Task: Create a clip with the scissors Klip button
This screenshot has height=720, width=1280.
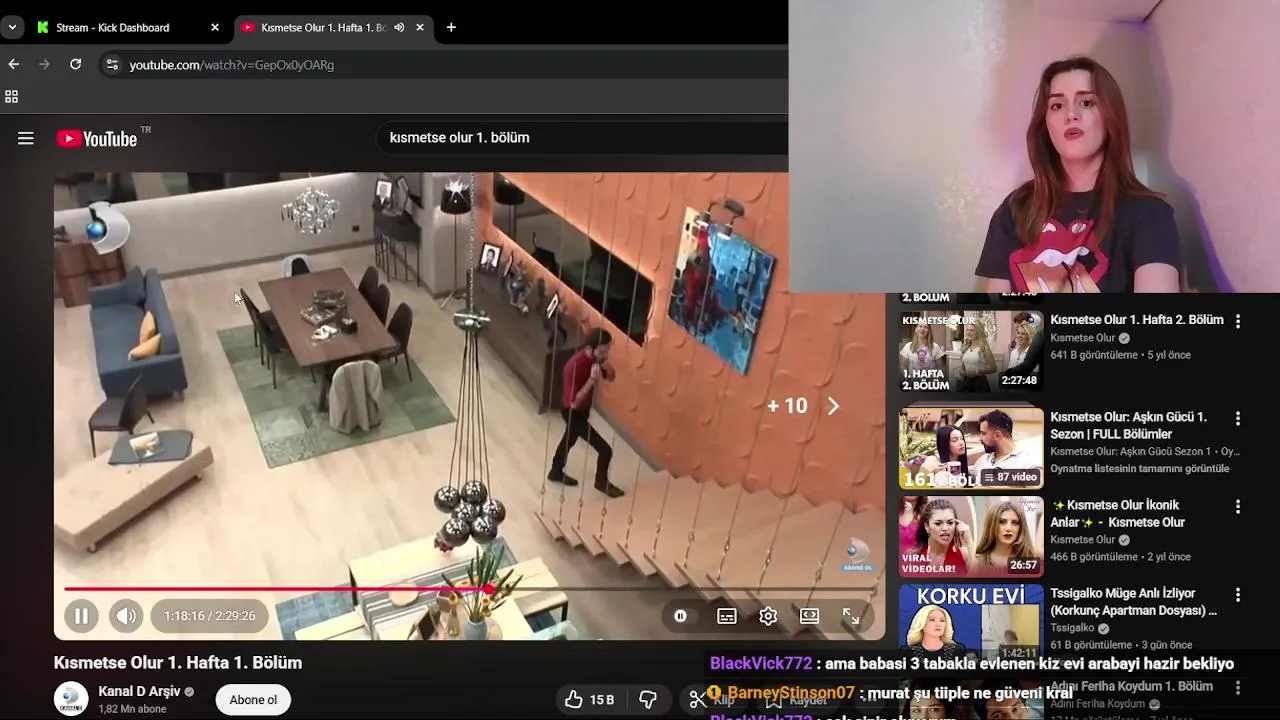Action: (714, 699)
